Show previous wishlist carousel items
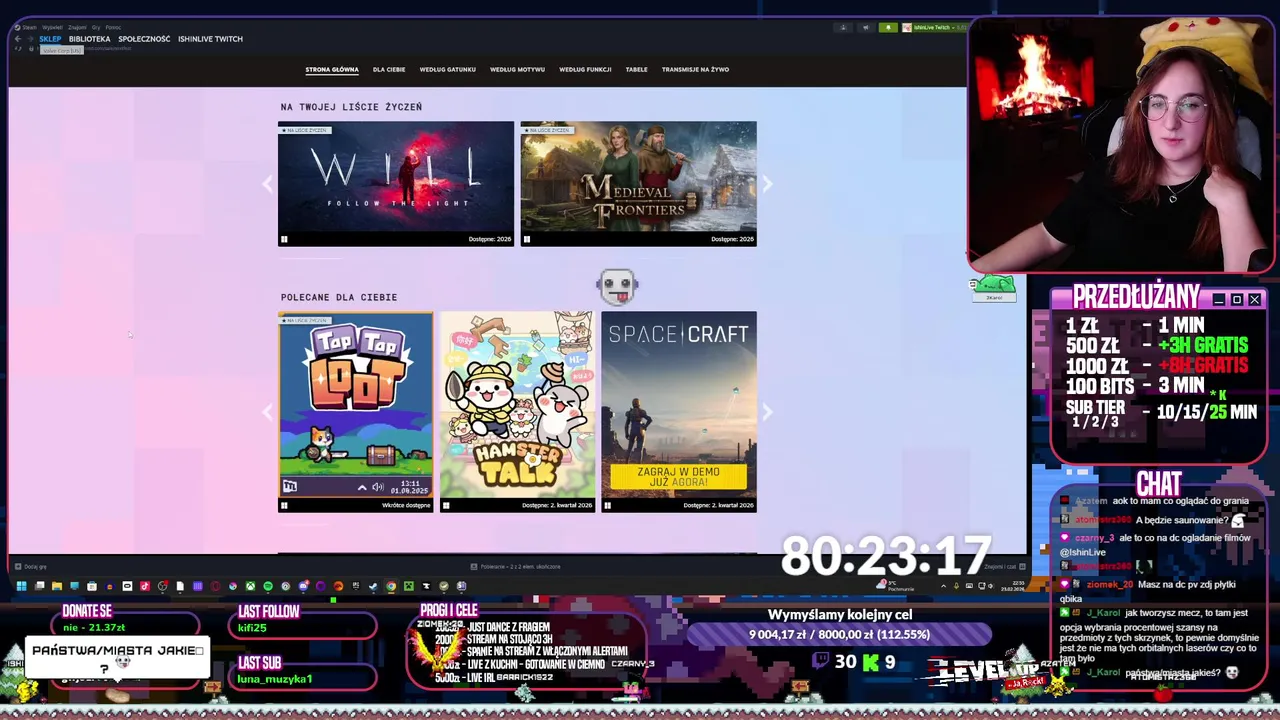 (267, 184)
